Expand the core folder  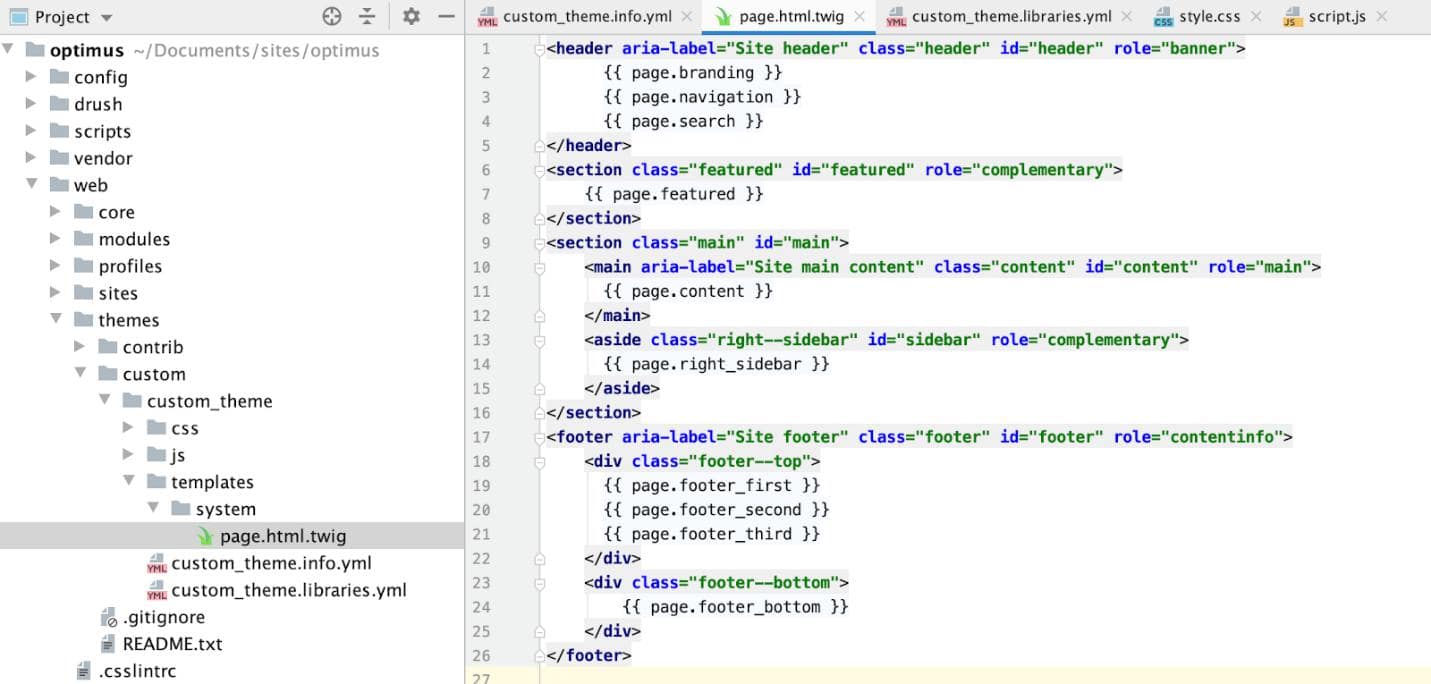55,211
